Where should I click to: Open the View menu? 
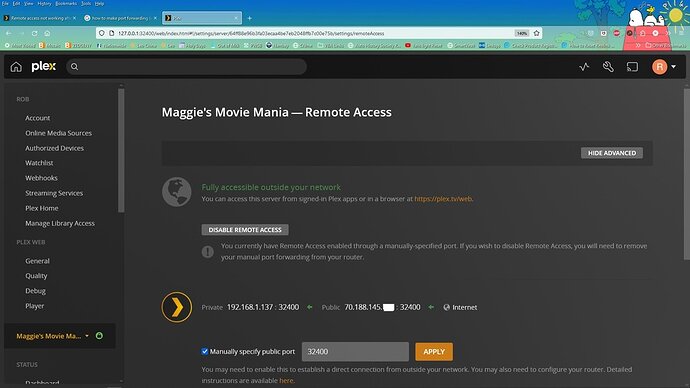tap(29, 4)
